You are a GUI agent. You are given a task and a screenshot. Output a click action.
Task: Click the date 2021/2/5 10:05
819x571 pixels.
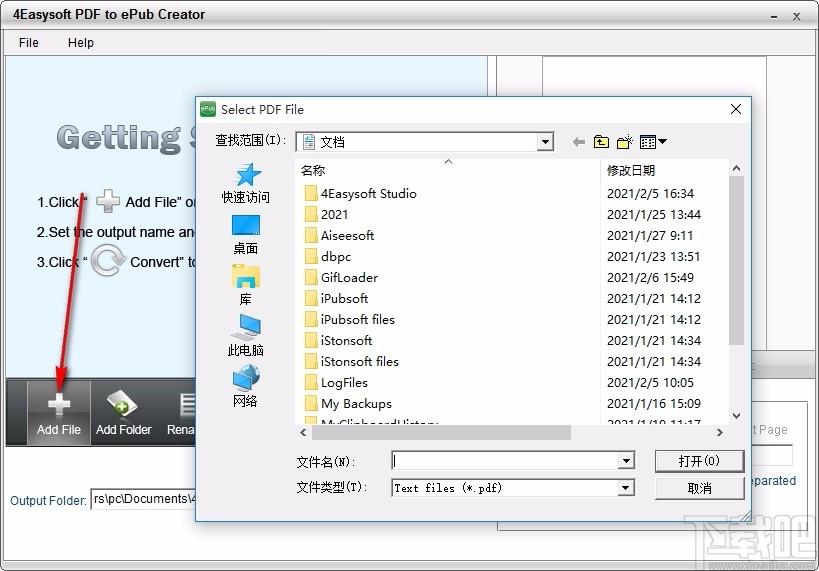(650, 382)
